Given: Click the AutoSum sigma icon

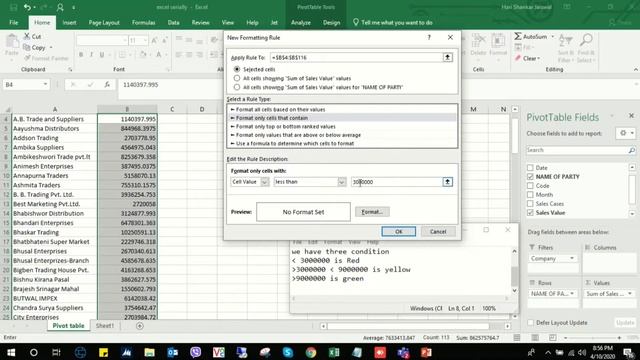Looking at the screenshot, I should pos(518,36).
